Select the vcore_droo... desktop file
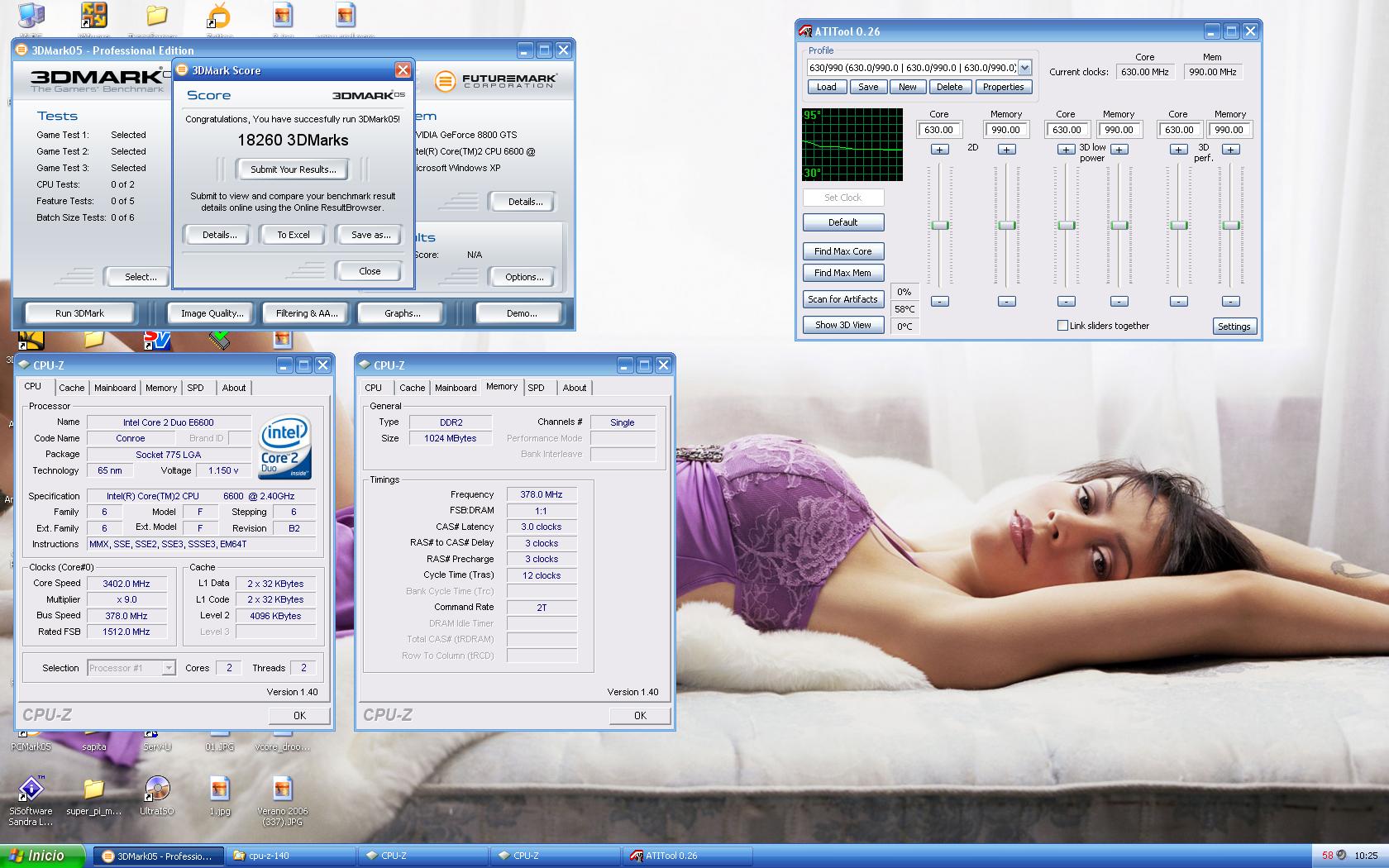The image size is (1389, 868). pyautogui.click(x=283, y=741)
